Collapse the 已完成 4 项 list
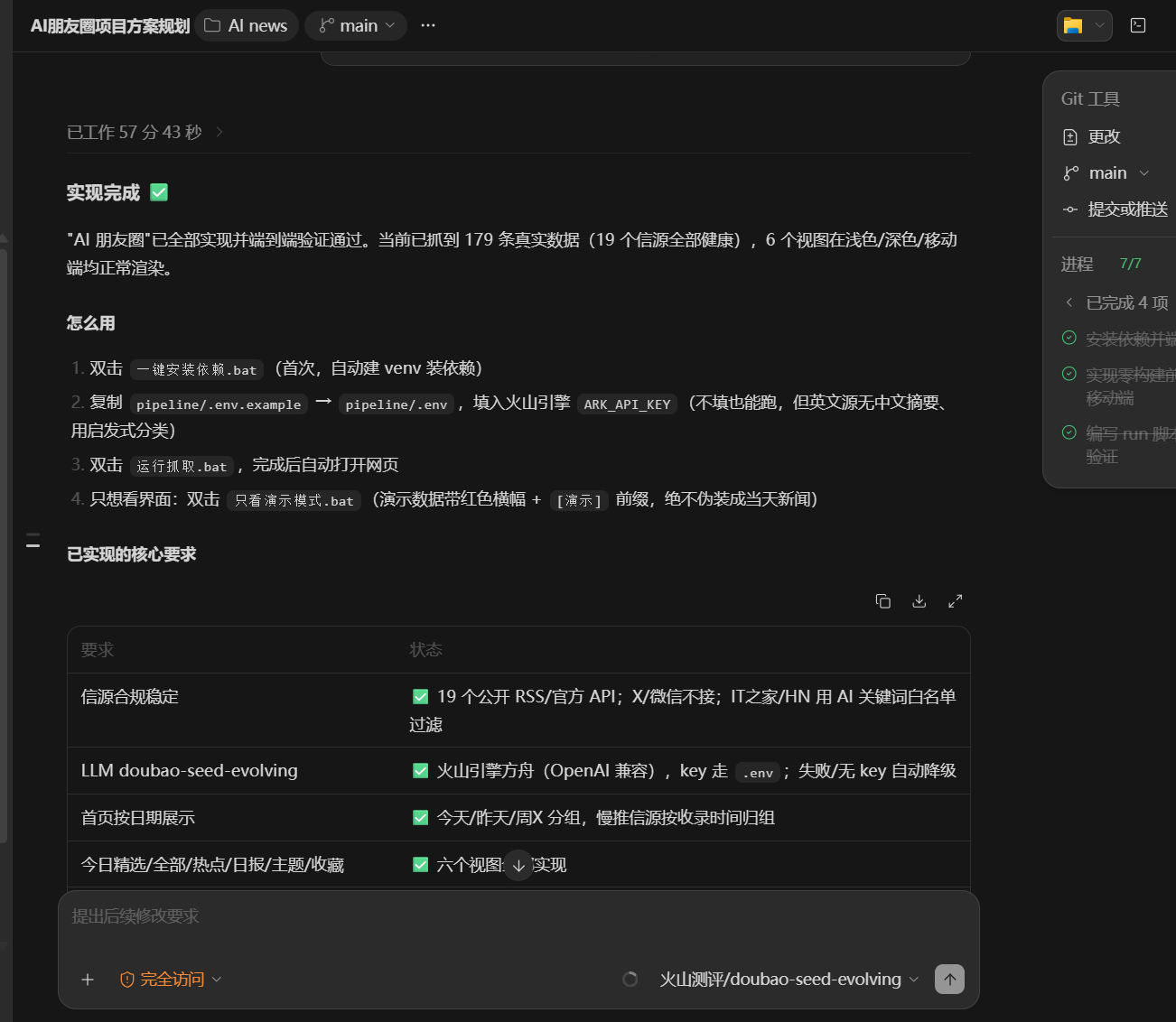The height and width of the screenshot is (1022, 1176). (1117, 302)
